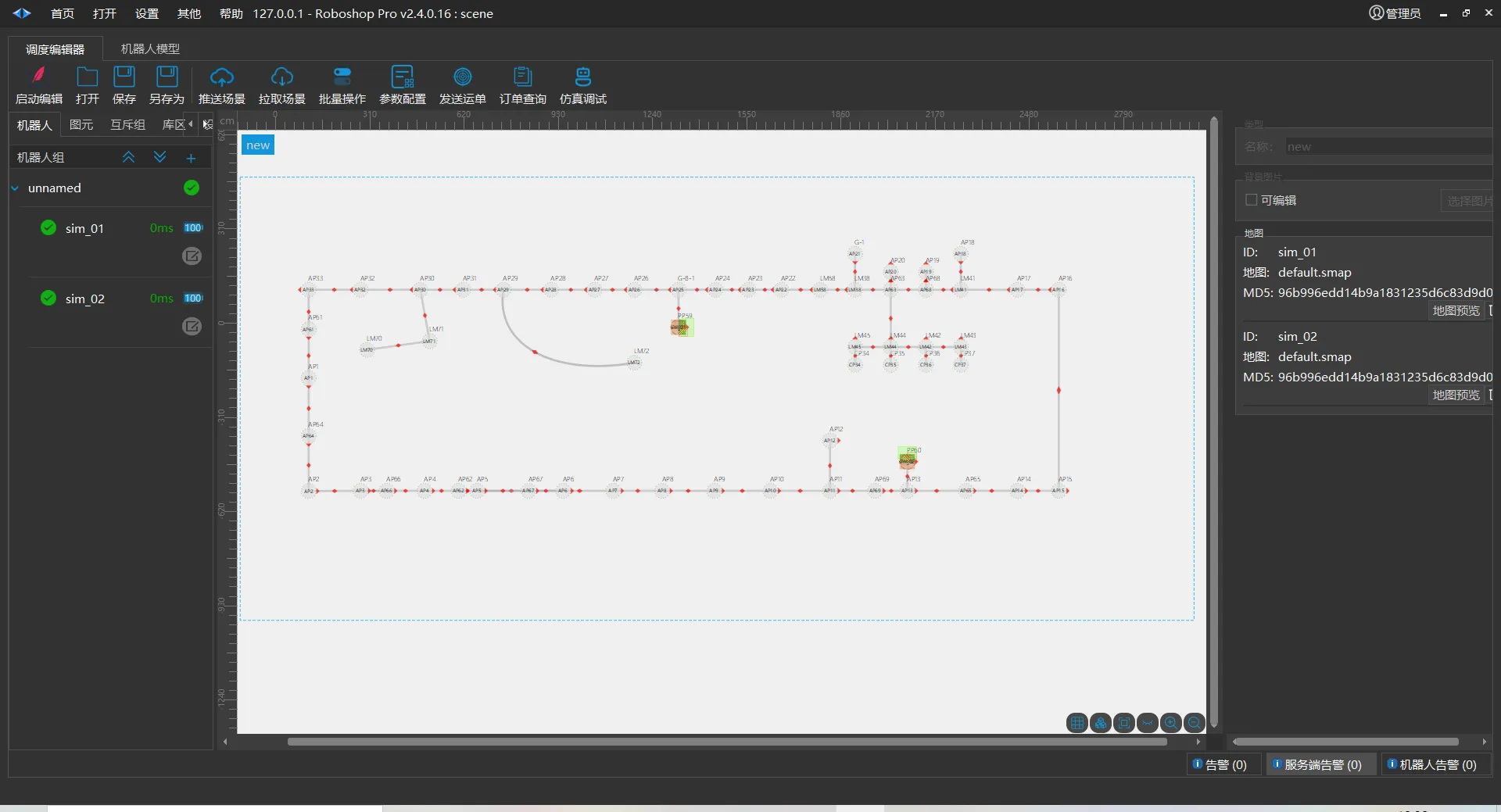
Task: Collapse the unnamed robot group chevron
Action: (15, 188)
